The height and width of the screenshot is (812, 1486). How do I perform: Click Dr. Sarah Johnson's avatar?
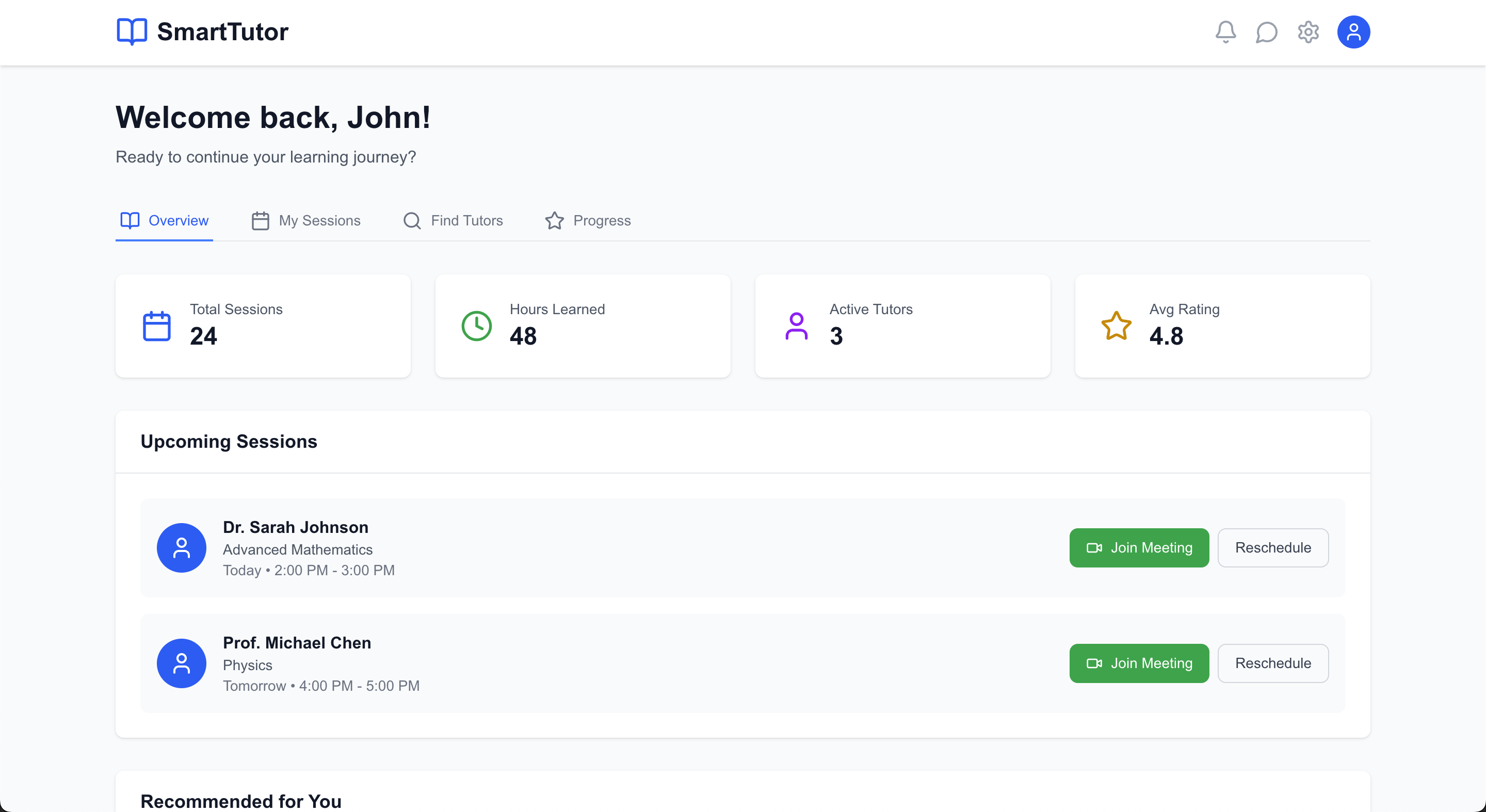point(181,547)
